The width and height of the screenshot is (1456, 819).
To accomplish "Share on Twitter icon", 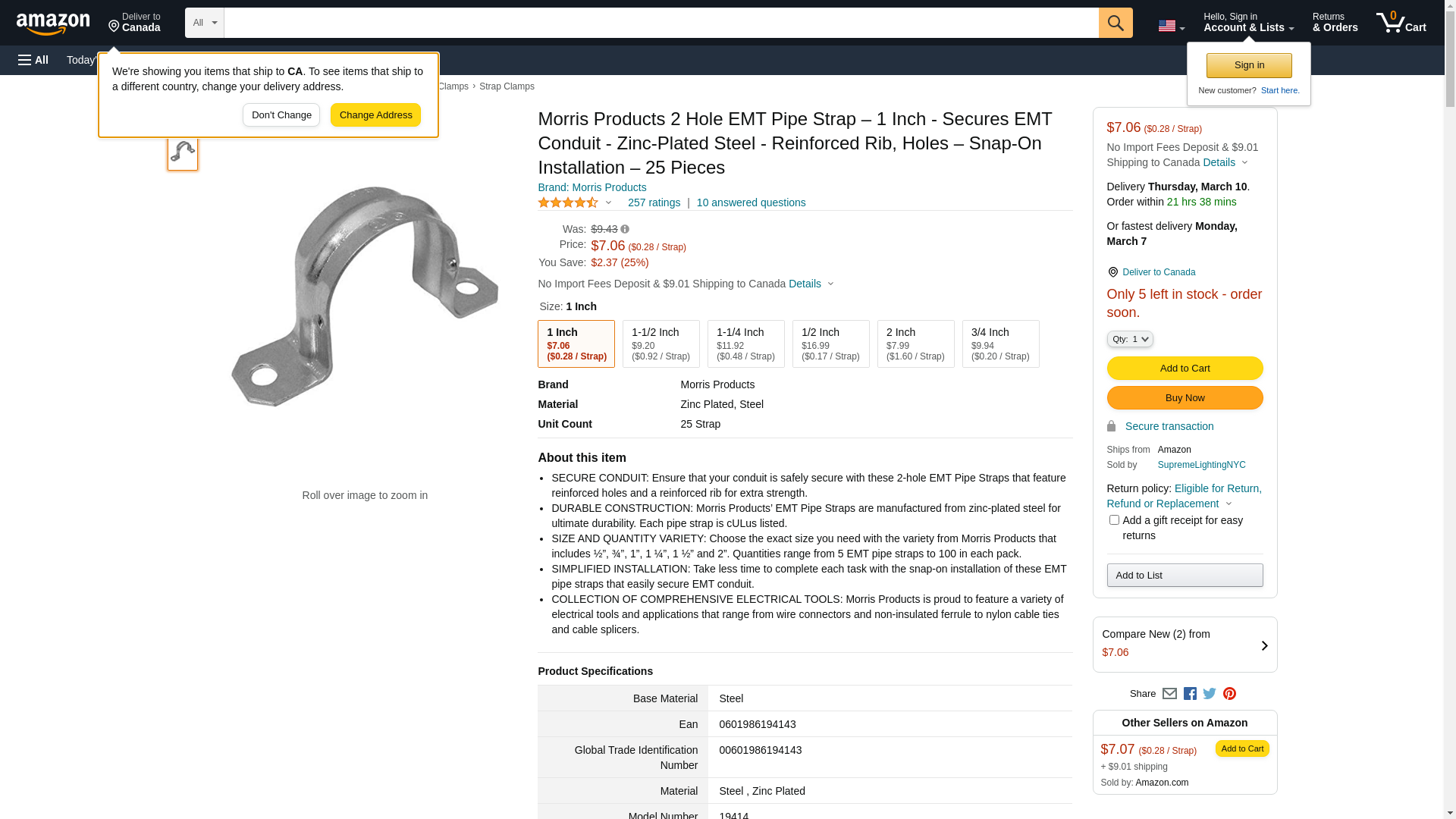I will (1210, 694).
